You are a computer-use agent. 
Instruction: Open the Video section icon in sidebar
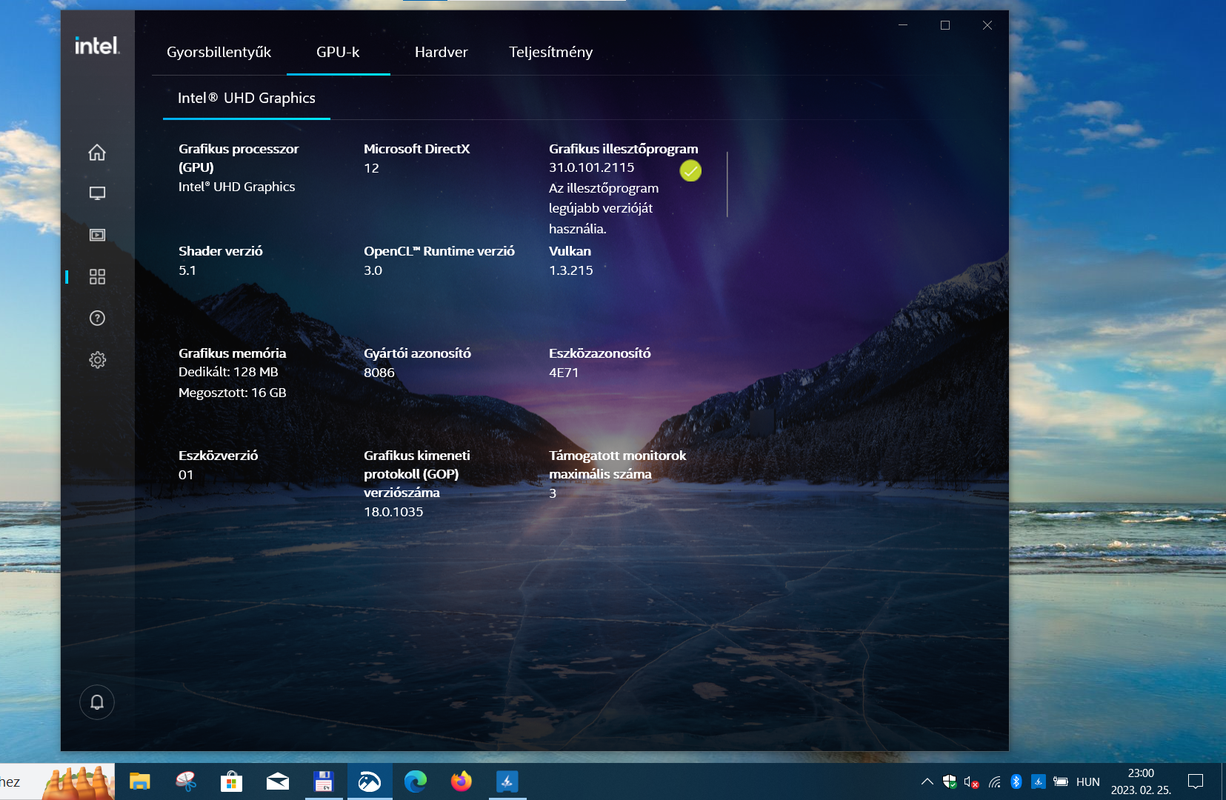97,235
